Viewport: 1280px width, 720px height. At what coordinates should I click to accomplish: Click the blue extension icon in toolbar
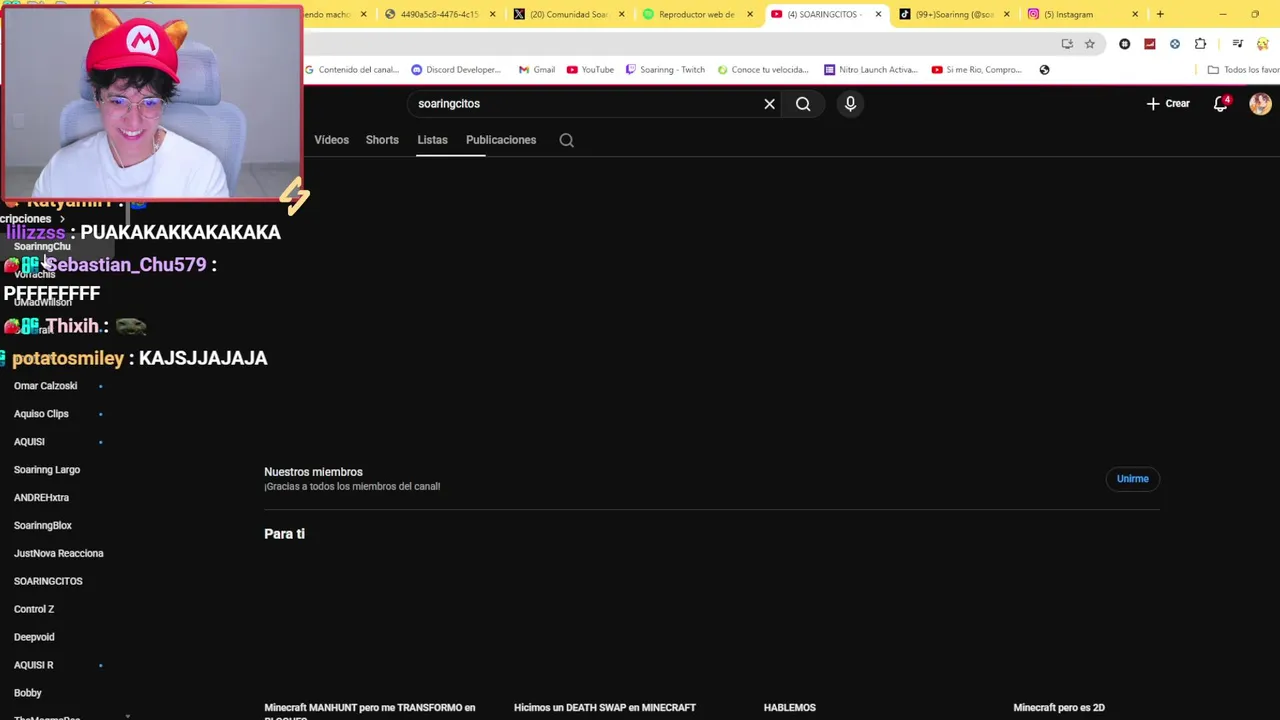(x=1175, y=44)
